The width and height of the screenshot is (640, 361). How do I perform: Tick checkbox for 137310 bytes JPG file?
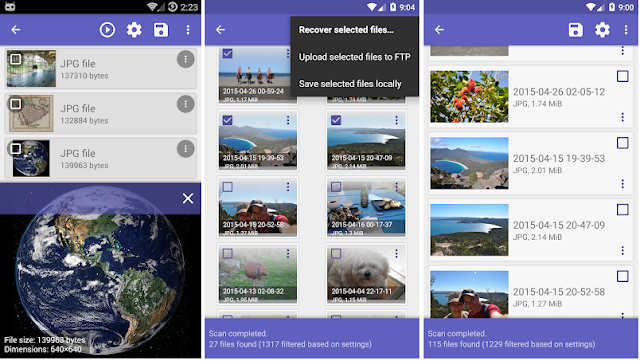click(x=16, y=59)
